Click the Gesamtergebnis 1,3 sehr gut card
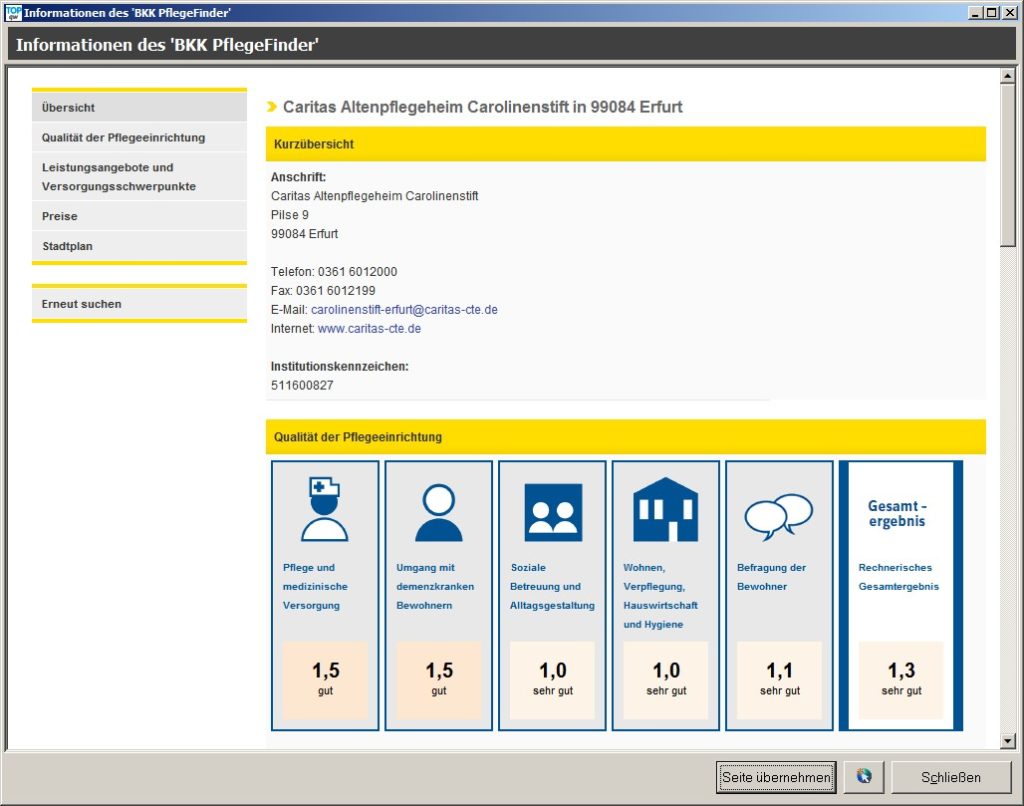 (900, 595)
